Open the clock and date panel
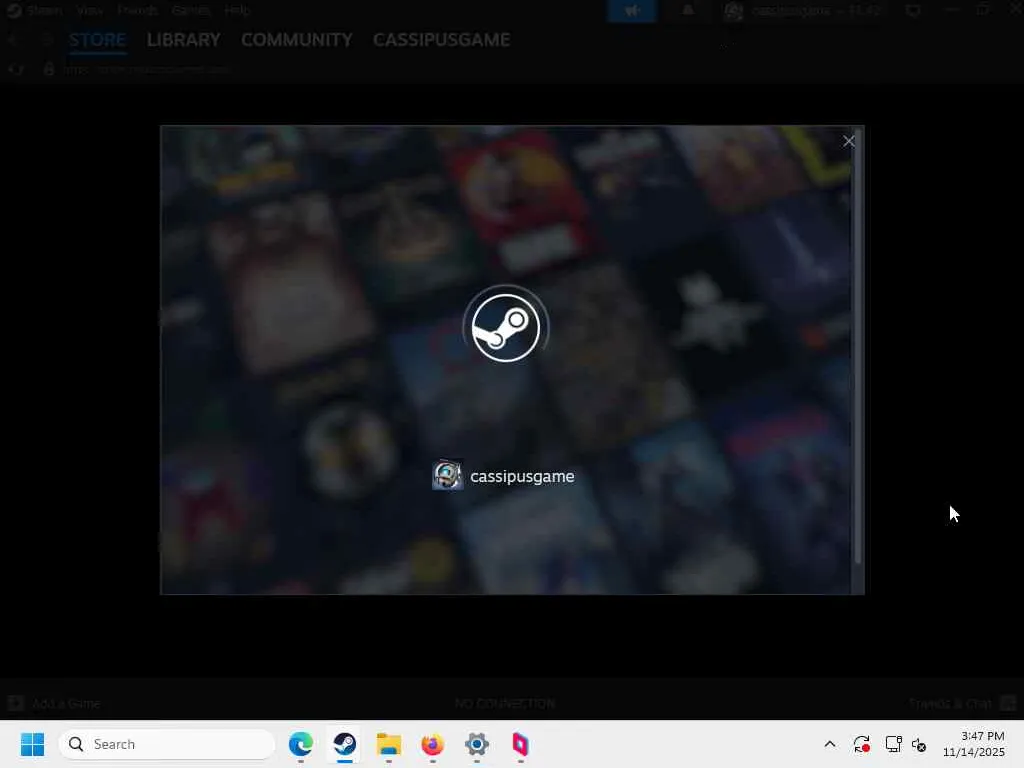The width and height of the screenshot is (1024, 768). pos(973,744)
